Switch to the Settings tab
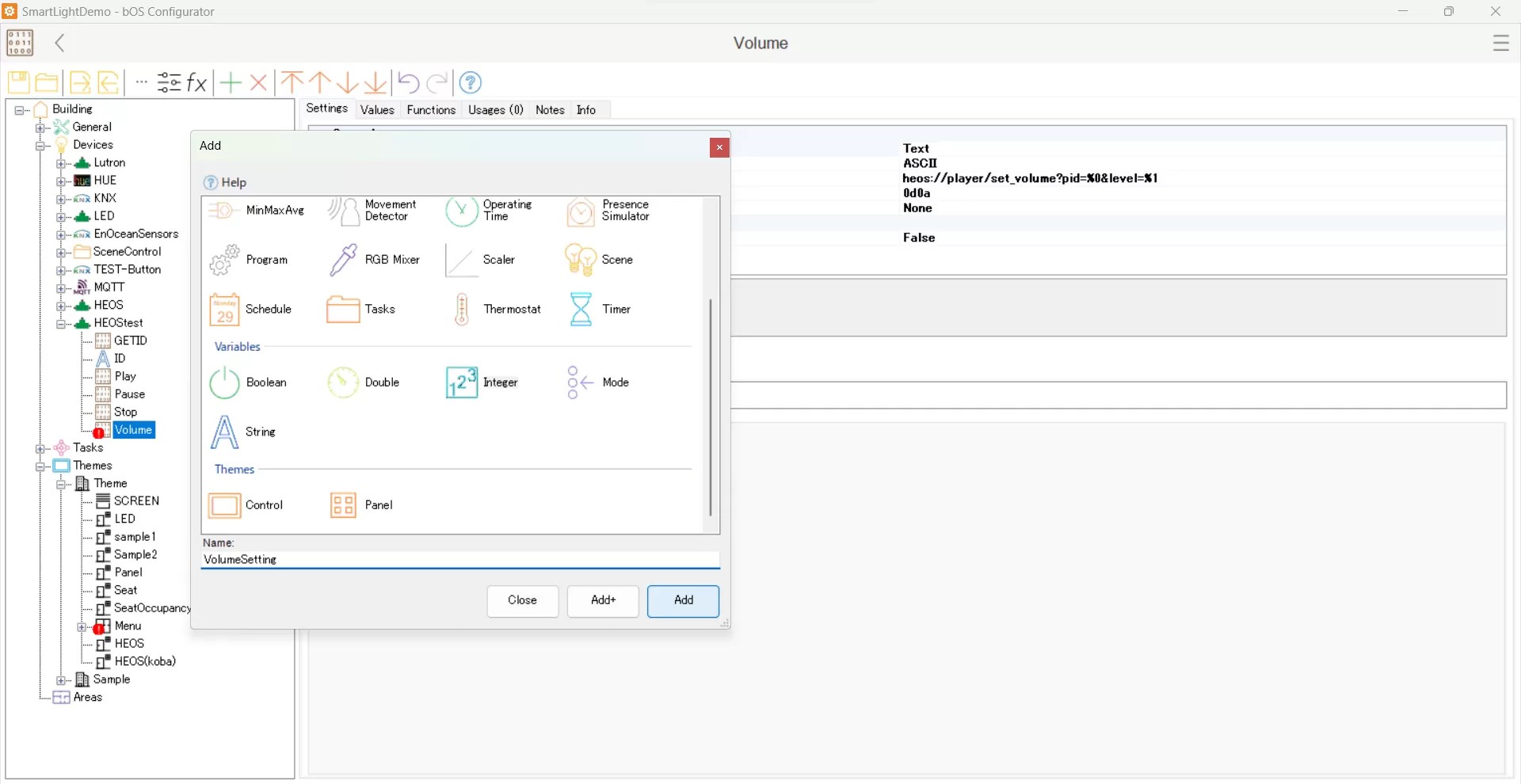Screen dimensions: 1521x784 (326, 109)
